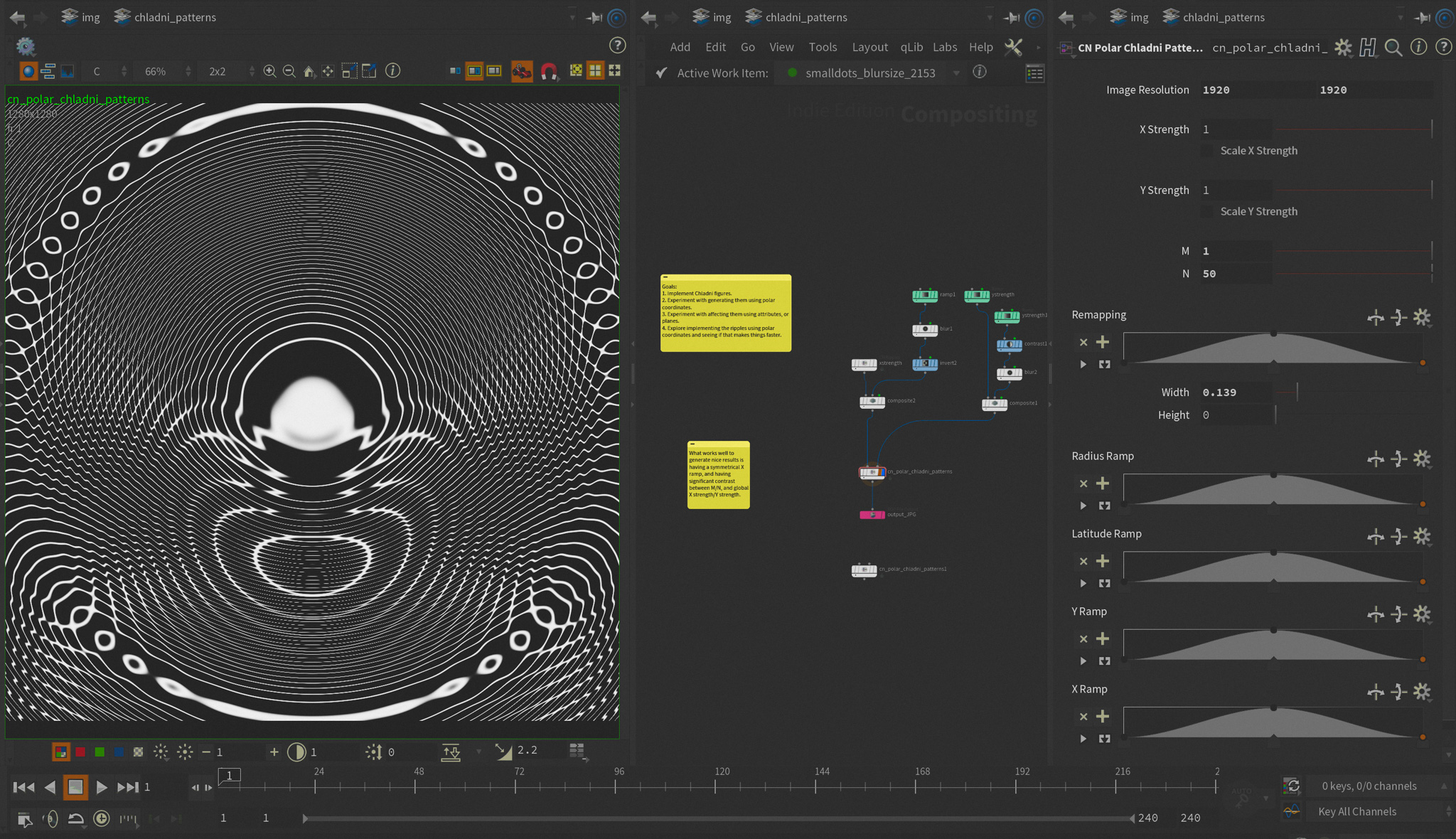Click the gamma correction icon beside 2.2
The image size is (1456, 839).
(503, 751)
